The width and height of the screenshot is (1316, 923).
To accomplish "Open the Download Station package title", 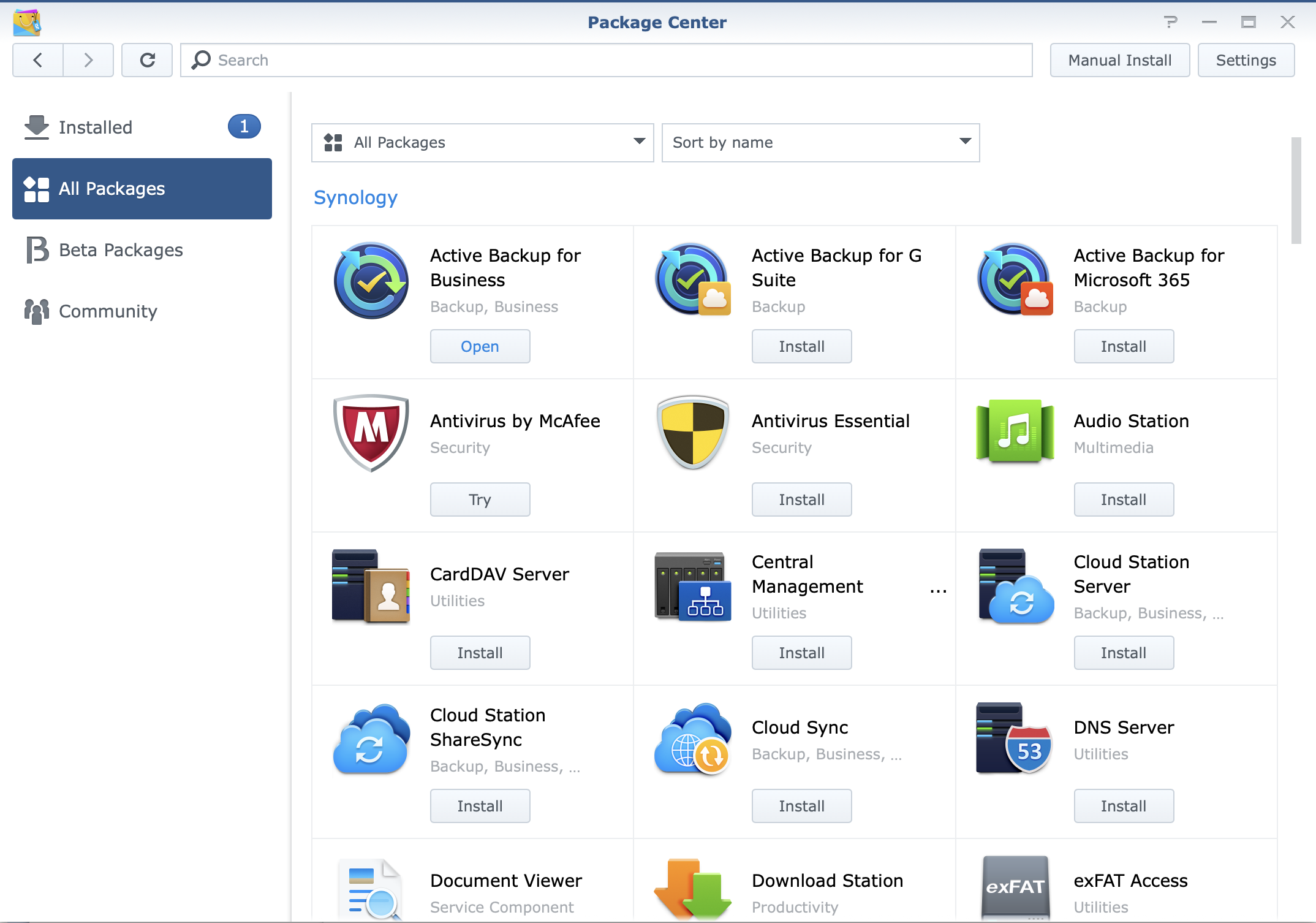I will (828, 881).
